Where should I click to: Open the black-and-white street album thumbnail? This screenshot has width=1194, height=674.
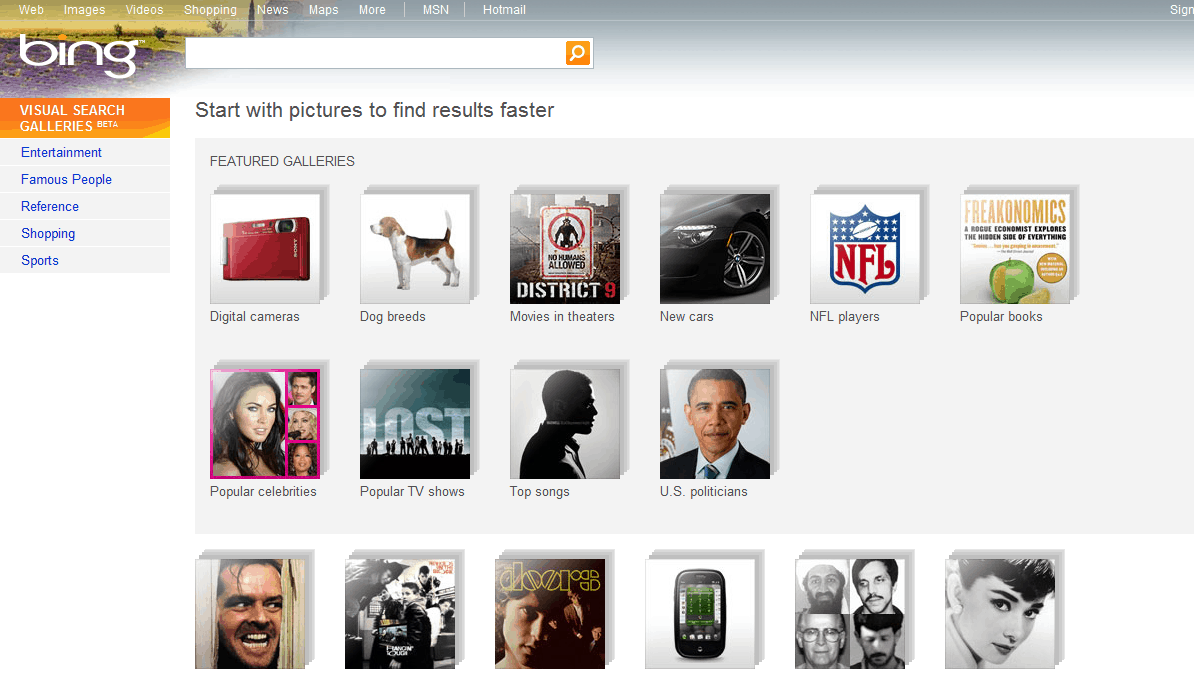pyautogui.click(x=400, y=614)
